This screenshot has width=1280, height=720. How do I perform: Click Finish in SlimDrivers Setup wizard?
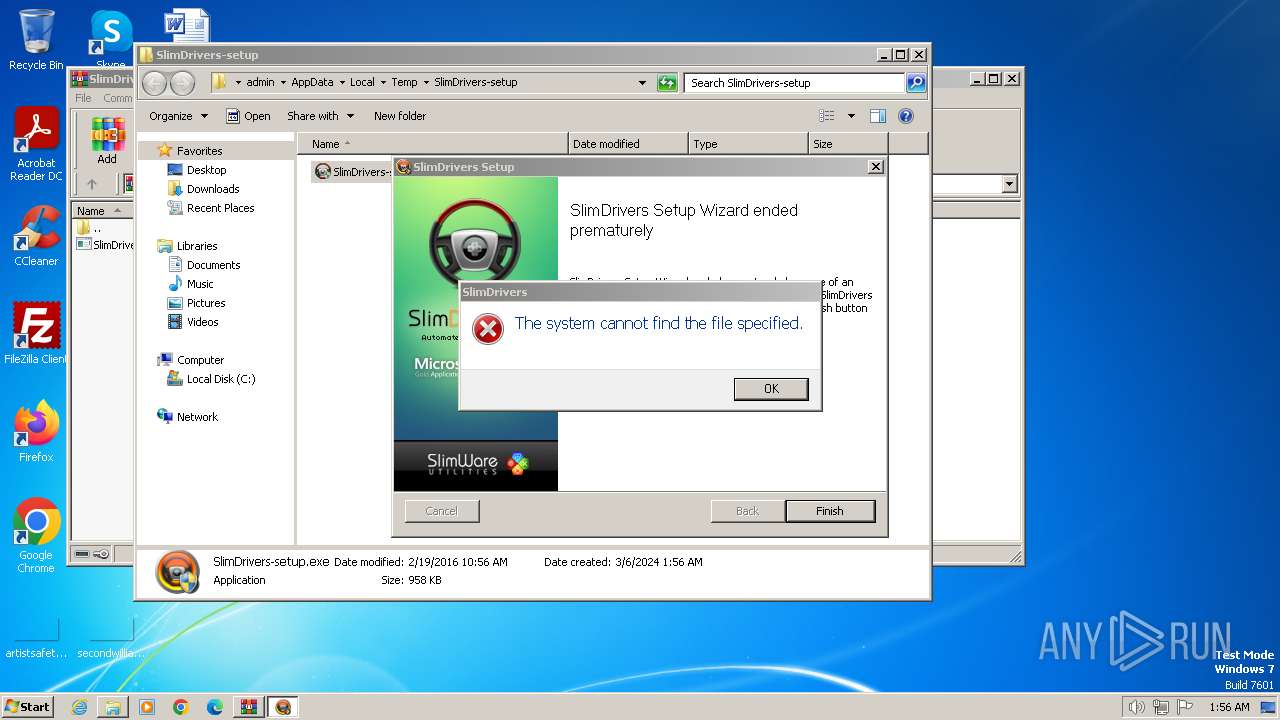(830, 511)
